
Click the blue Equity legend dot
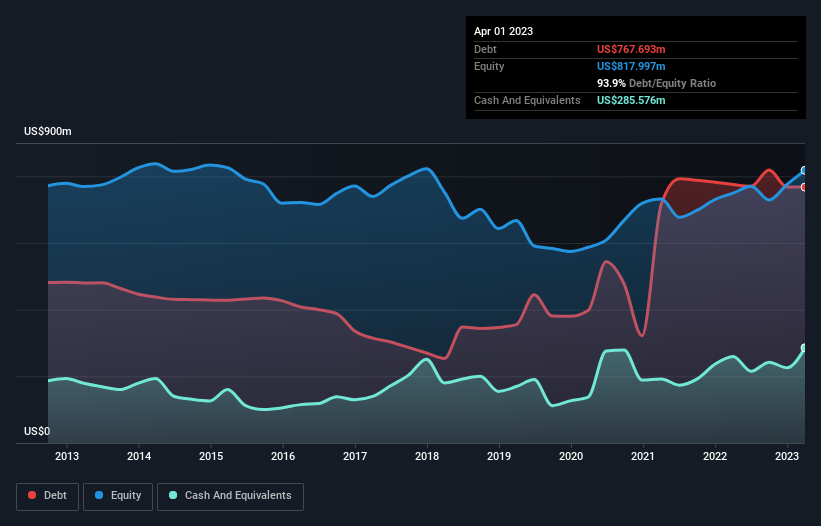[x=99, y=495]
